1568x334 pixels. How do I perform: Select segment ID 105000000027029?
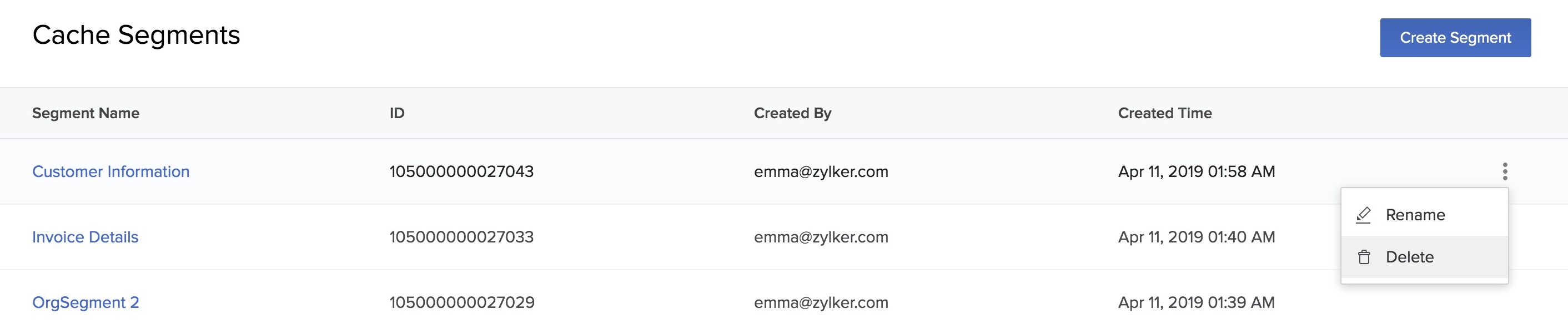point(462,302)
